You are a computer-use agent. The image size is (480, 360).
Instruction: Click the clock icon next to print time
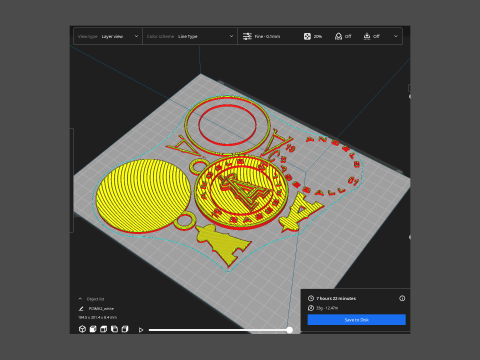[311, 298]
